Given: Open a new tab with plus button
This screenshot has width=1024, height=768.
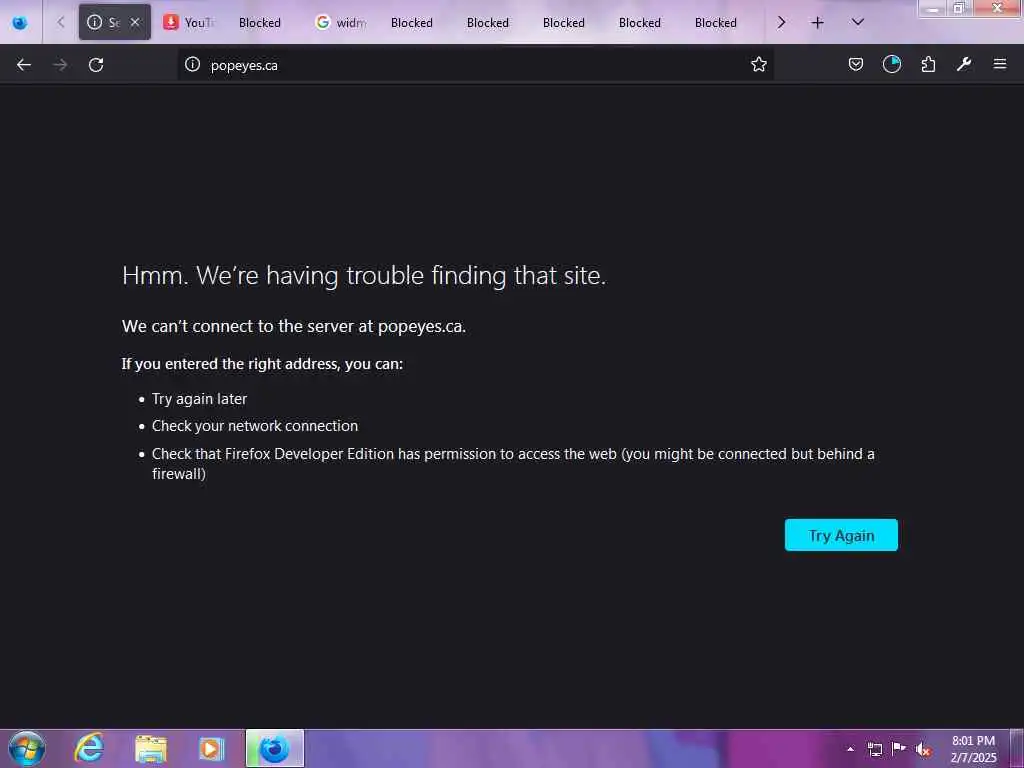Looking at the screenshot, I should (817, 22).
